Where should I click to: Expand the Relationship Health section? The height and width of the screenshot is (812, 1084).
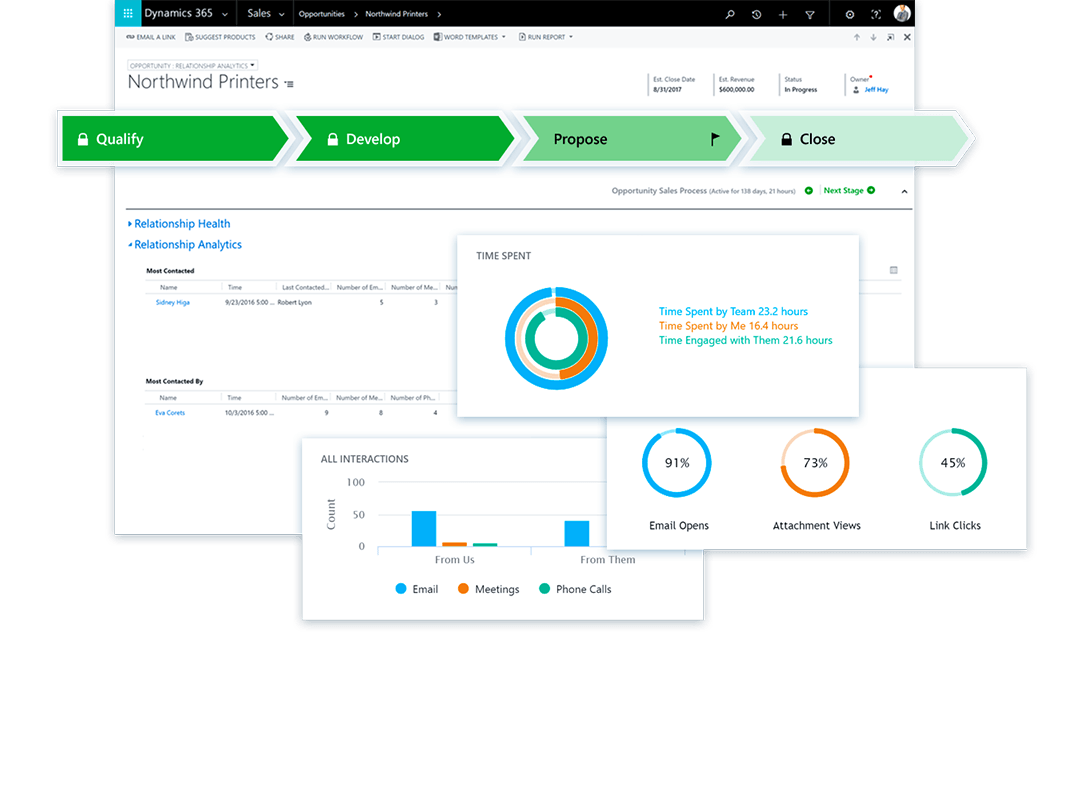(x=181, y=224)
